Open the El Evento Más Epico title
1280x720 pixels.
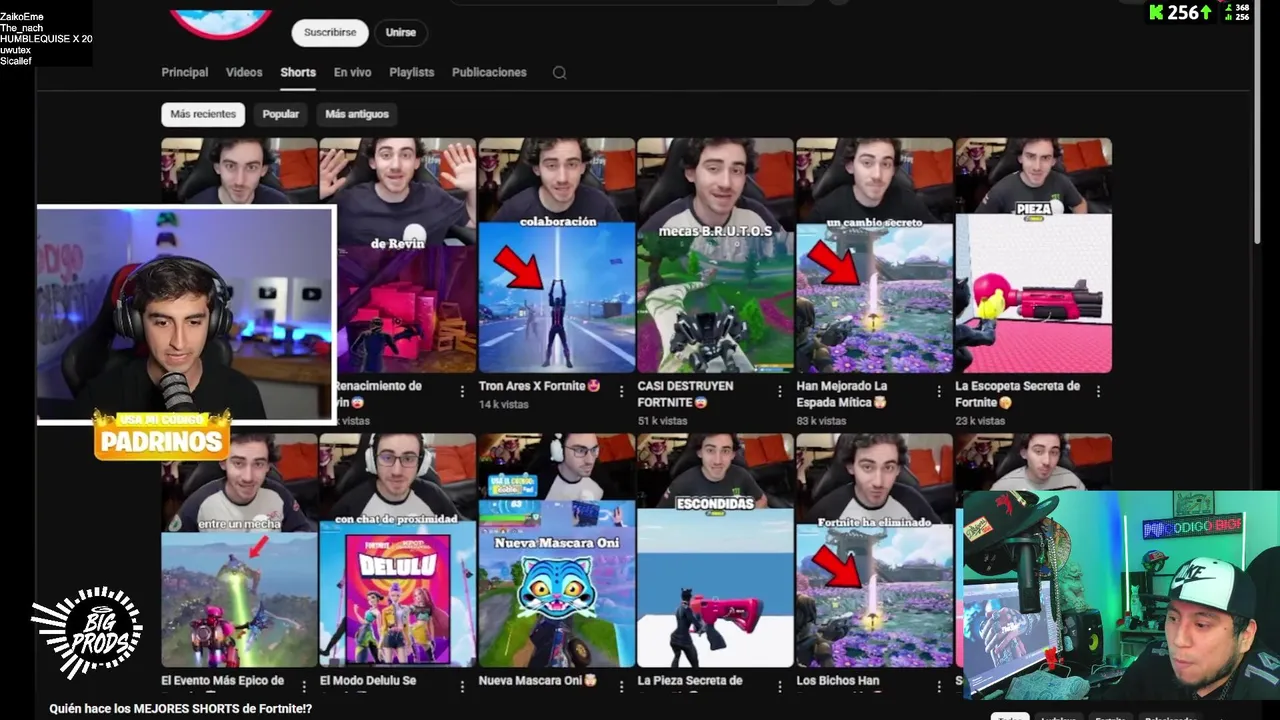223,681
